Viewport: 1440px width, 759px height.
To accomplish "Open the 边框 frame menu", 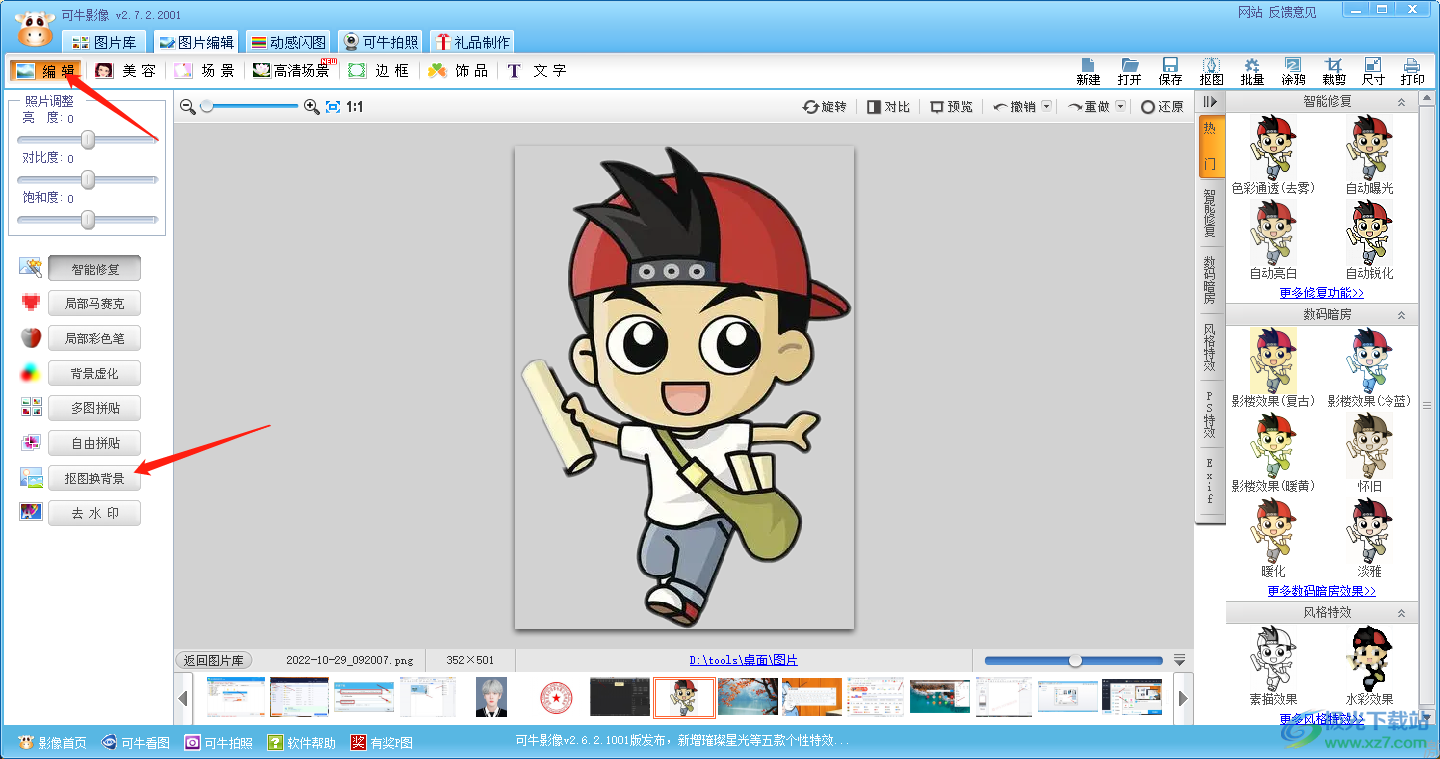I will 379,71.
